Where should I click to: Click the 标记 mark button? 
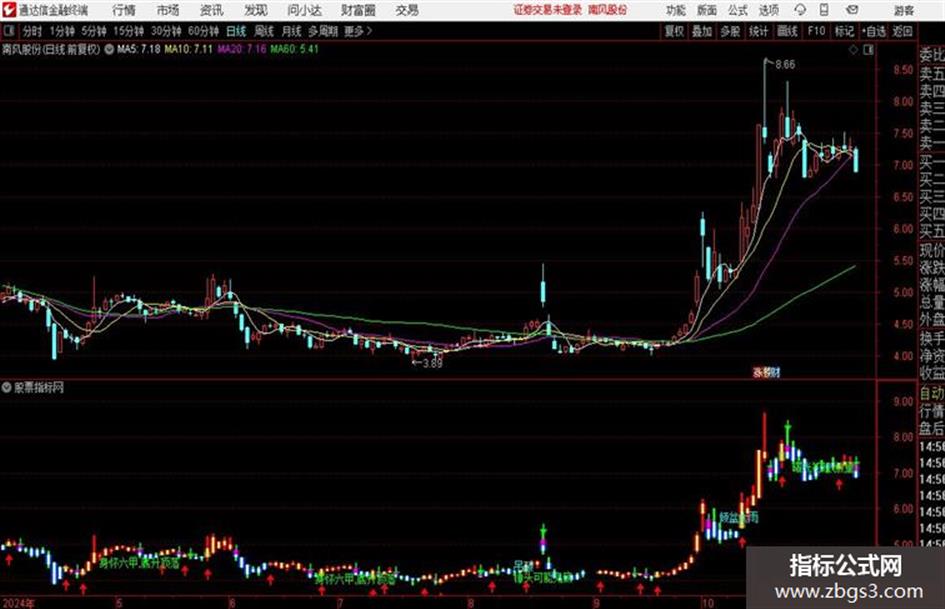(844, 31)
